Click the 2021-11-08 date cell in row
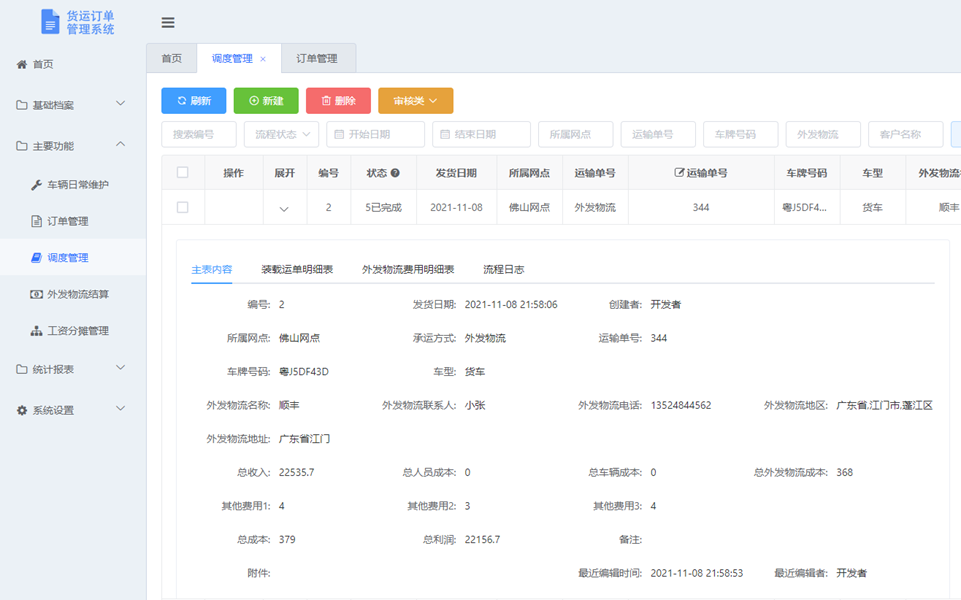Image resolution: width=961 pixels, height=600 pixels. (x=456, y=208)
